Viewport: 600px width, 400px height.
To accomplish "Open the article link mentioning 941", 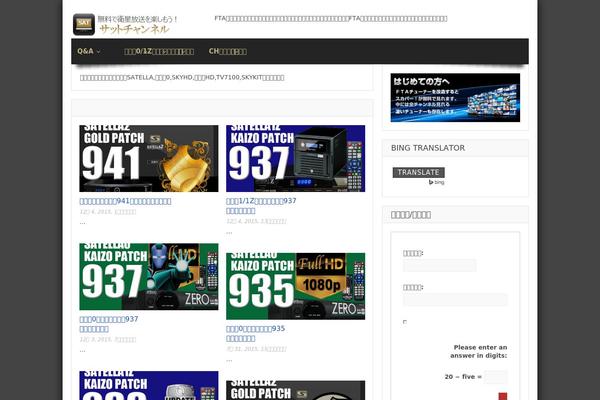I will coord(125,201).
